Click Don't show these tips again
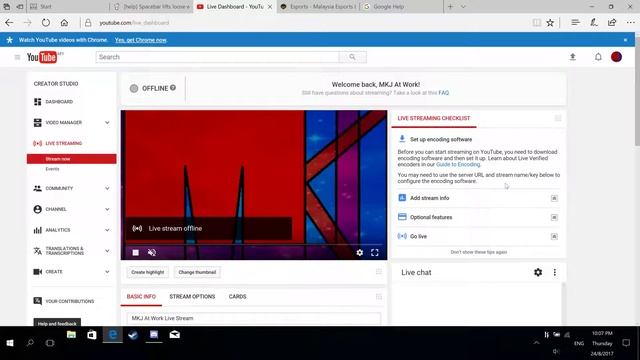640x360 pixels. click(x=478, y=252)
